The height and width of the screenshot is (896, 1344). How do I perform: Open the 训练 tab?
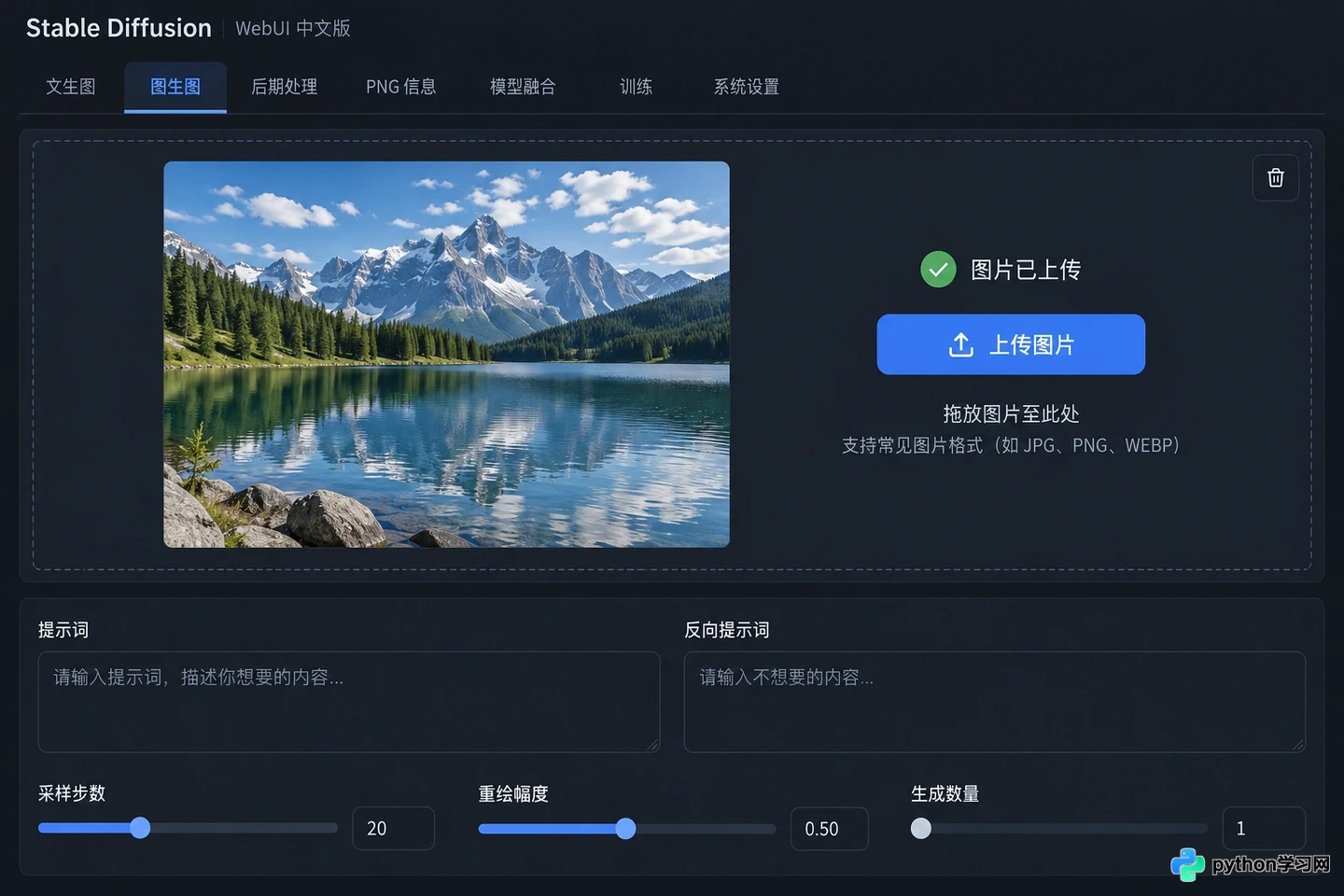tap(636, 87)
